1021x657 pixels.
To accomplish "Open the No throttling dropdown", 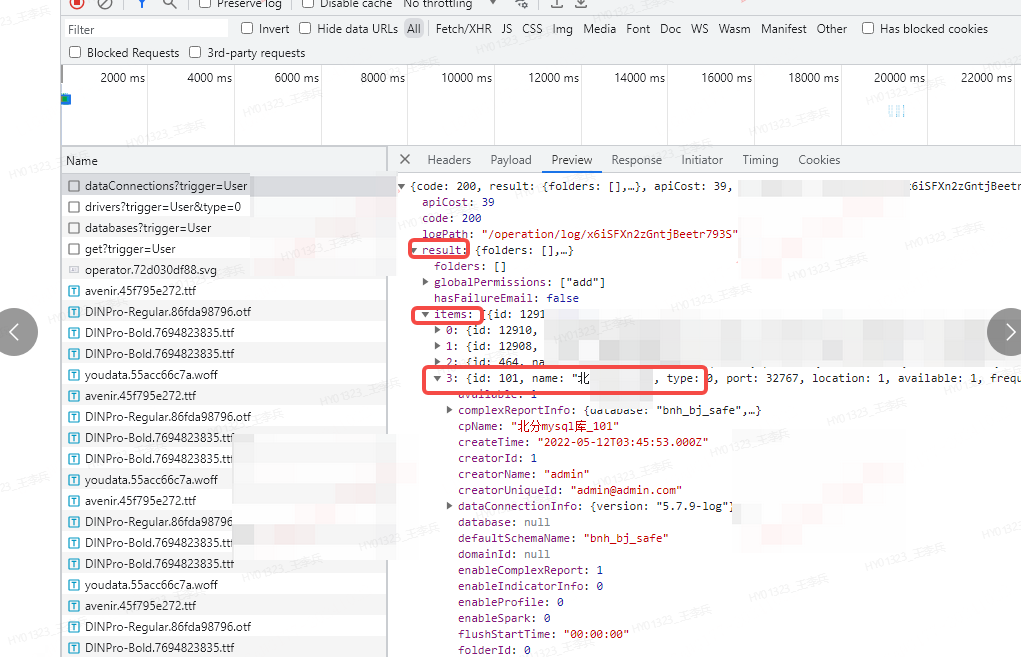I will pos(450,4).
